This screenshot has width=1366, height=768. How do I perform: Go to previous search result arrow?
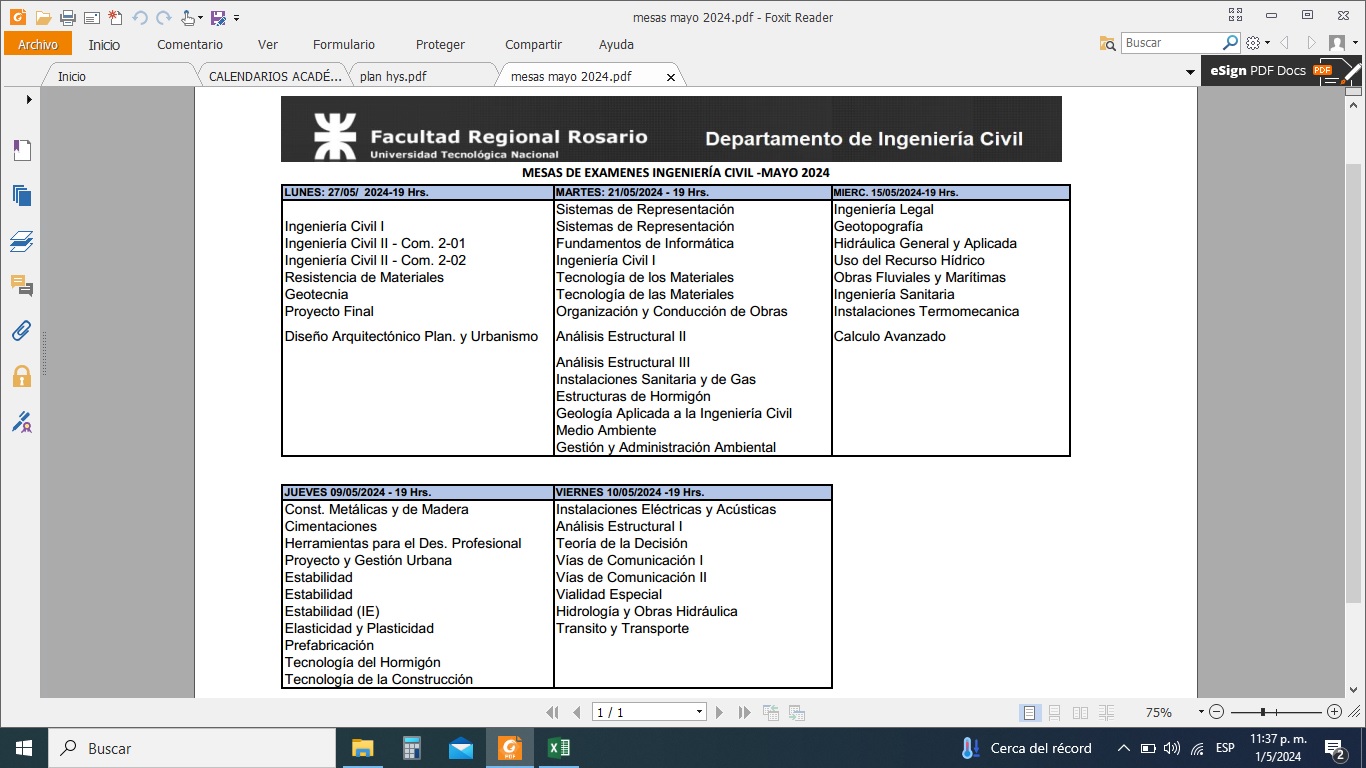1285,43
